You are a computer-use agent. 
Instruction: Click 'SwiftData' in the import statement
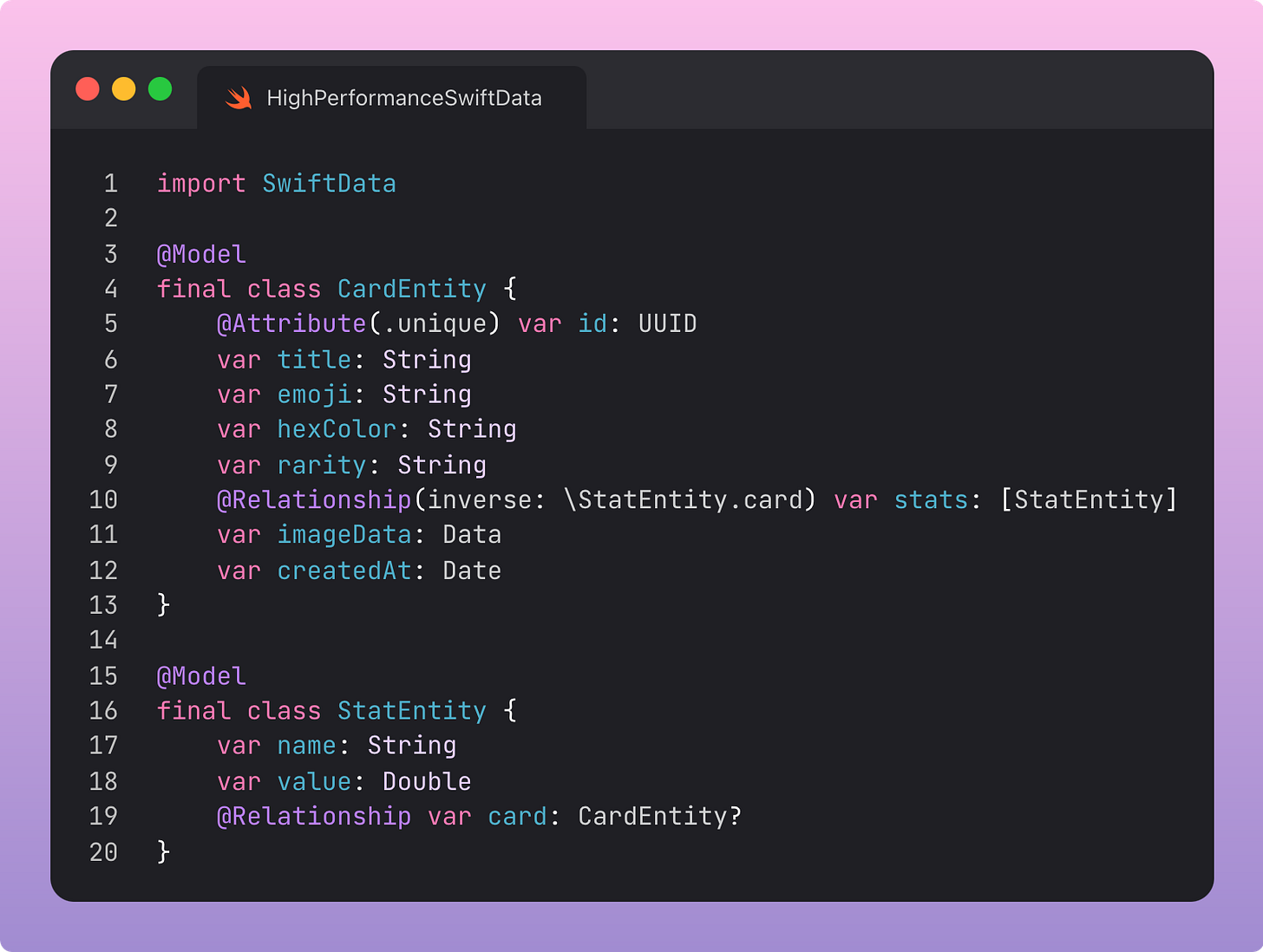click(329, 183)
